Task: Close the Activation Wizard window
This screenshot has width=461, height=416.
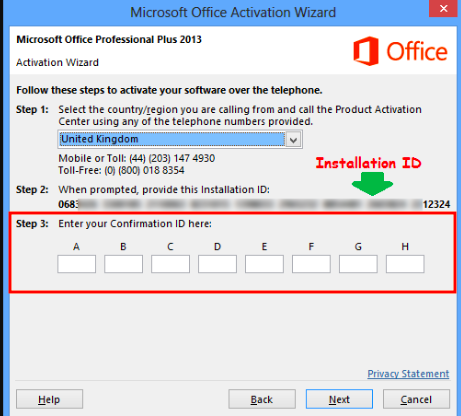Action: pyautogui.click(x=443, y=8)
